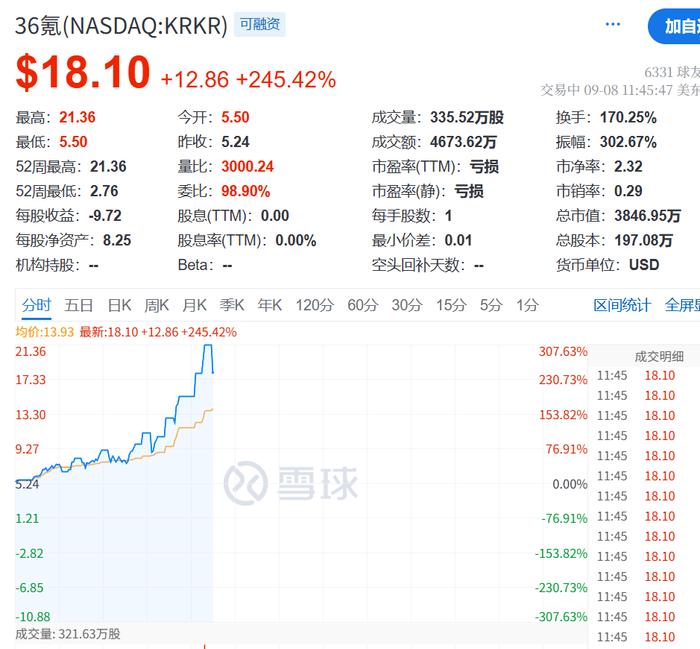This screenshot has width=700, height=649.
Task: Open 区间统计 interval statistics
Action: pos(622,305)
